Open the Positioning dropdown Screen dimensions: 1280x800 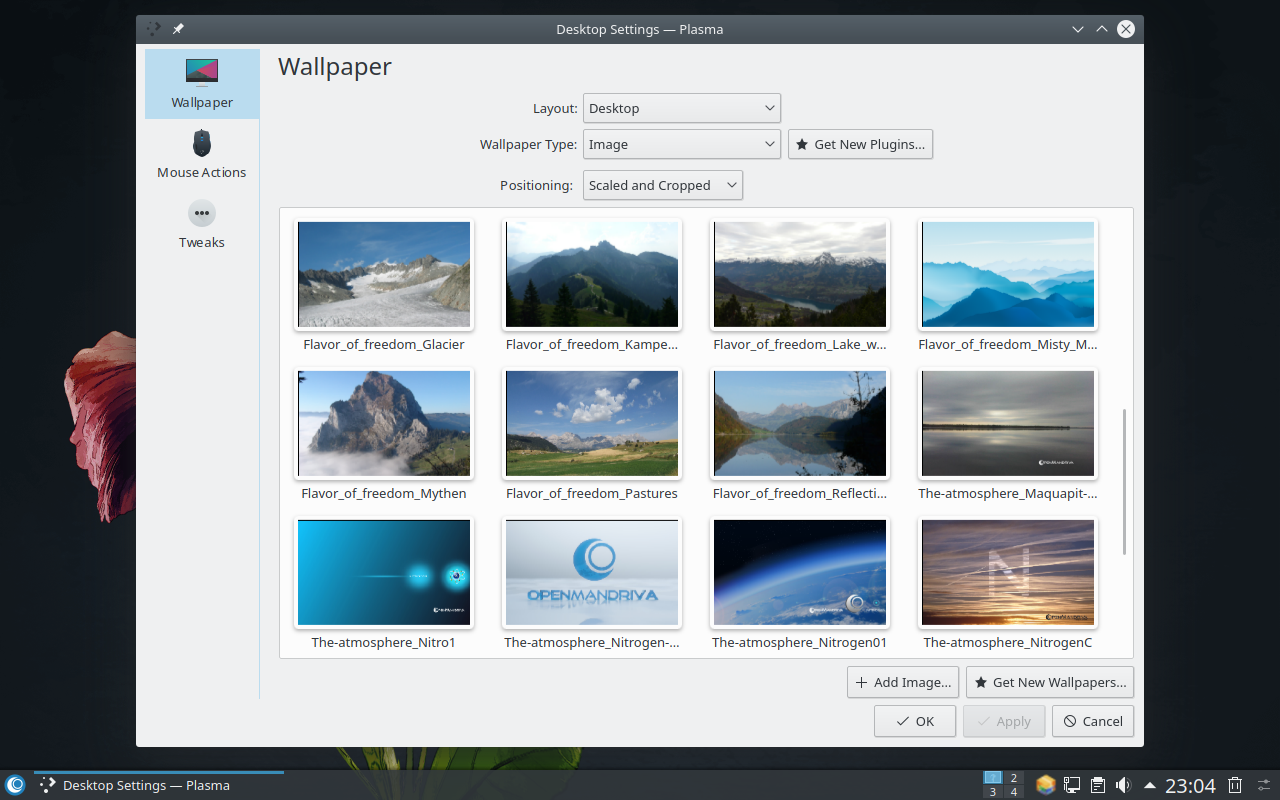point(662,185)
